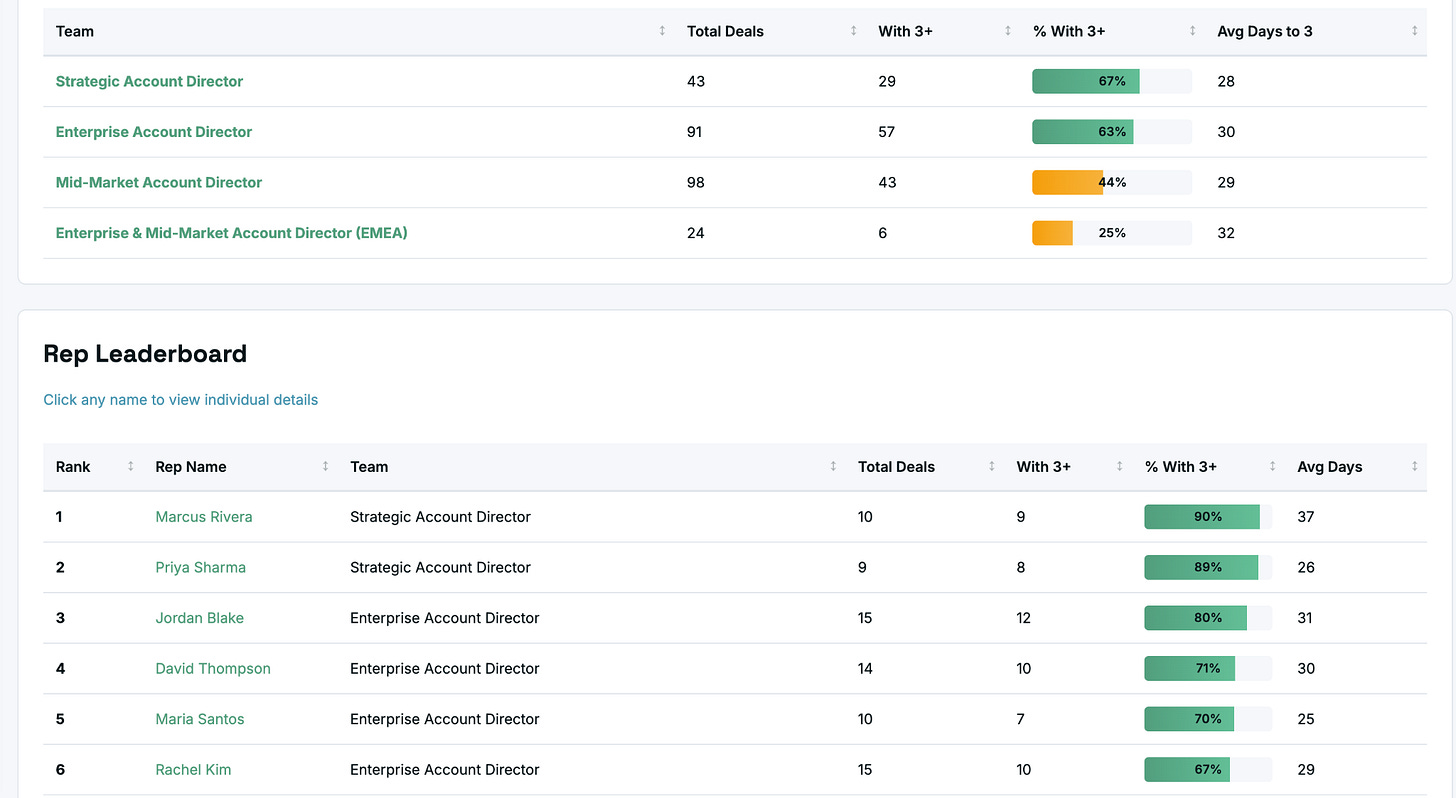Click Marcus Rivera's 90% progress bar
Image resolution: width=1456 pixels, height=798 pixels.
(x=1208, y=517)
